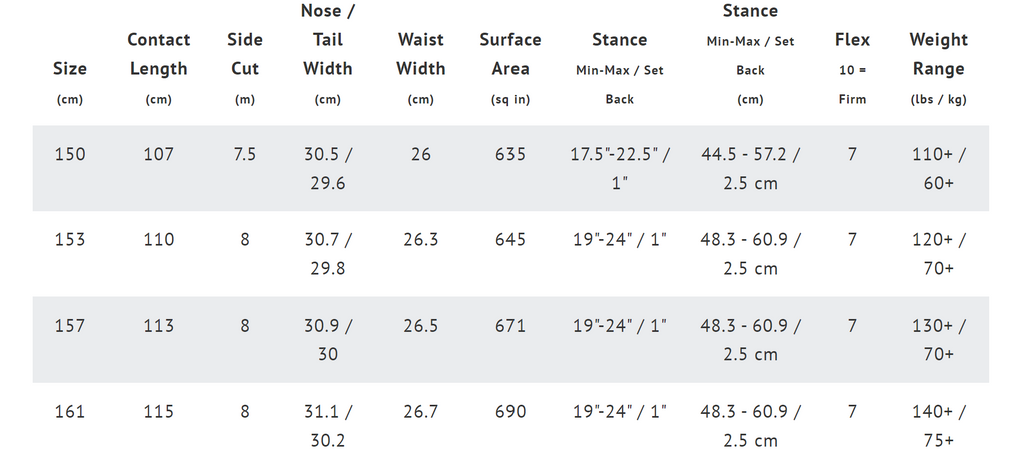The image size is (1024, 460).
Task: Click the Contact Length column header
Action: 159,69
